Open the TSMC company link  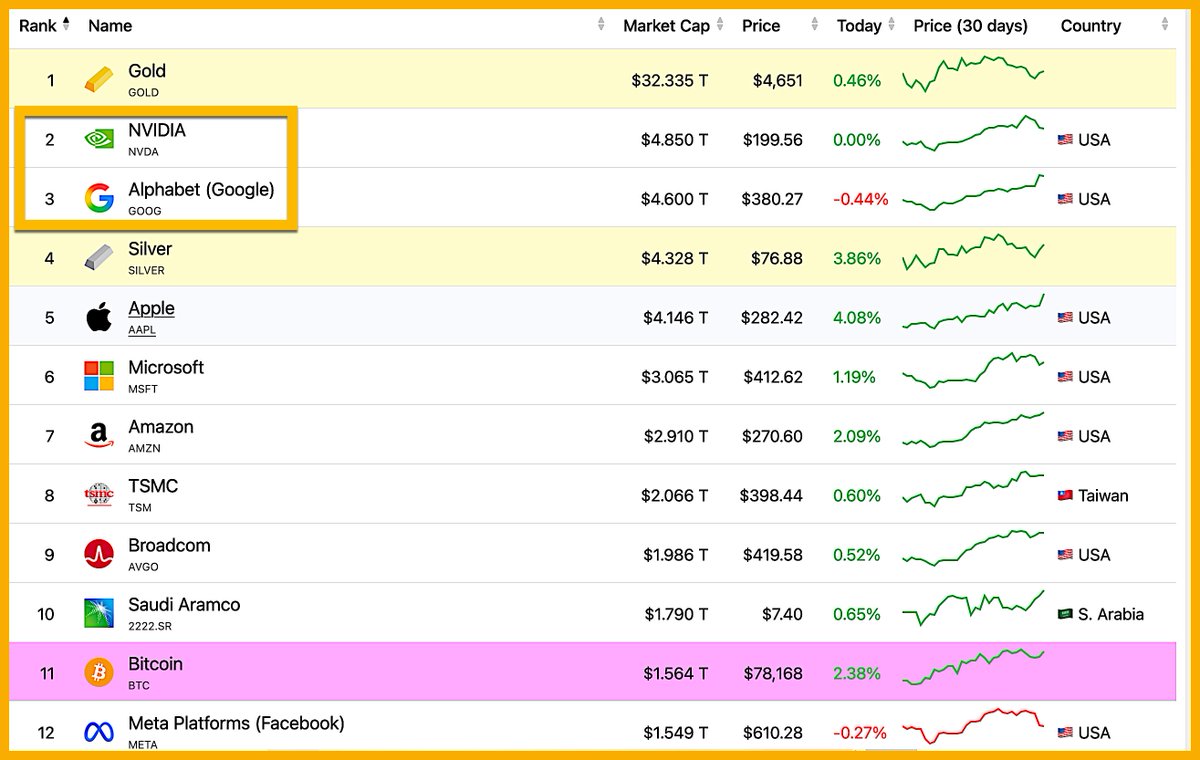(x=153, y=486)
